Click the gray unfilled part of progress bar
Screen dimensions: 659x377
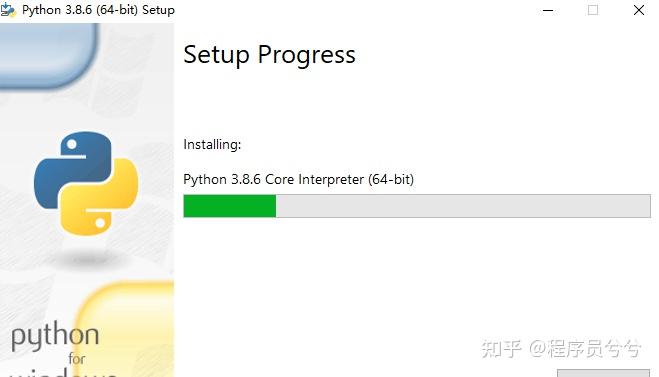[463, 206]
